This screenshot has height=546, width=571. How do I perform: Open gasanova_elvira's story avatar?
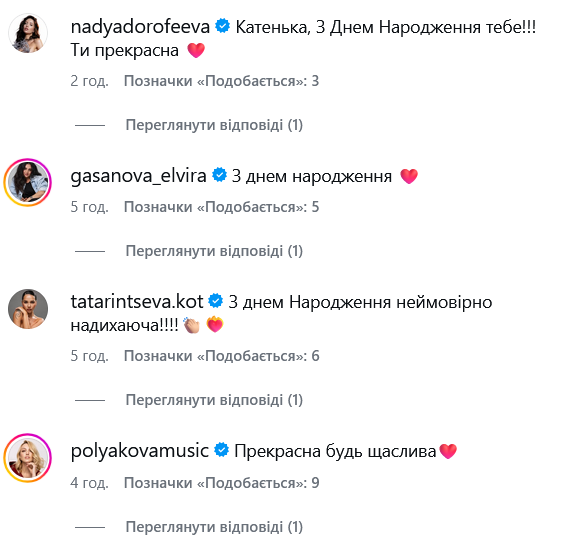28,182
